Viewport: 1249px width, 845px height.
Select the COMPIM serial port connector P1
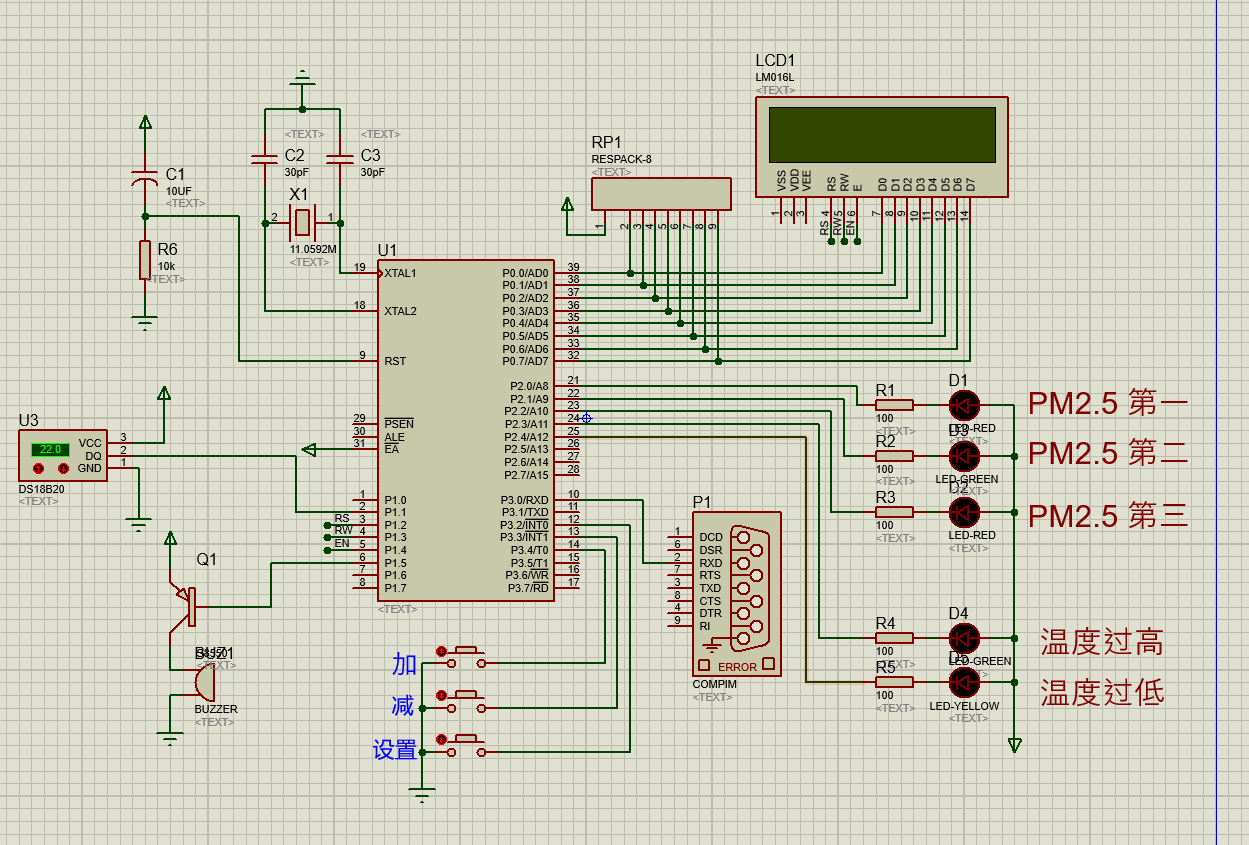pos(737,594)
